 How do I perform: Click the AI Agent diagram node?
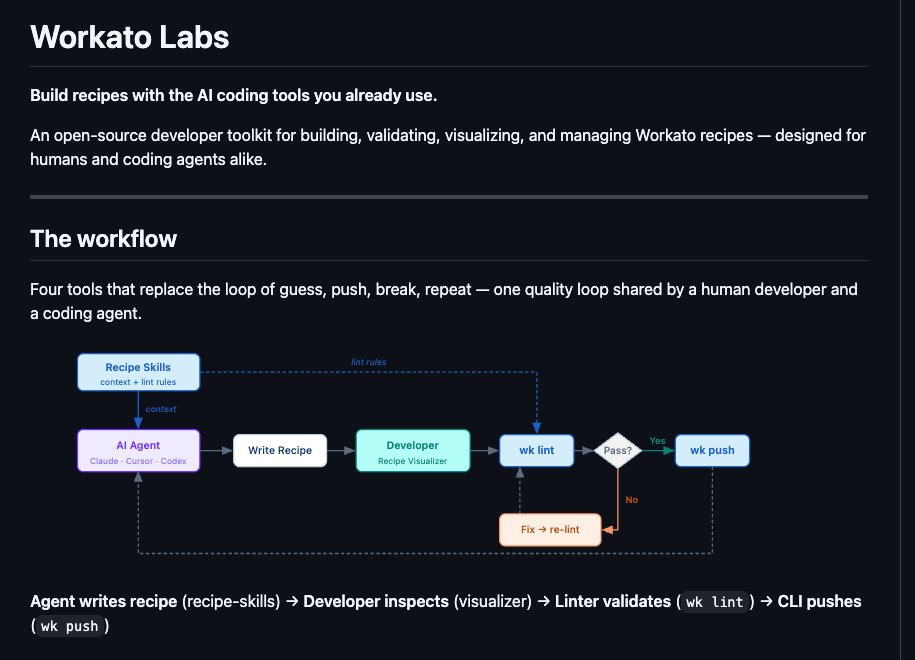pyautogui.click(x=138, y=451)
